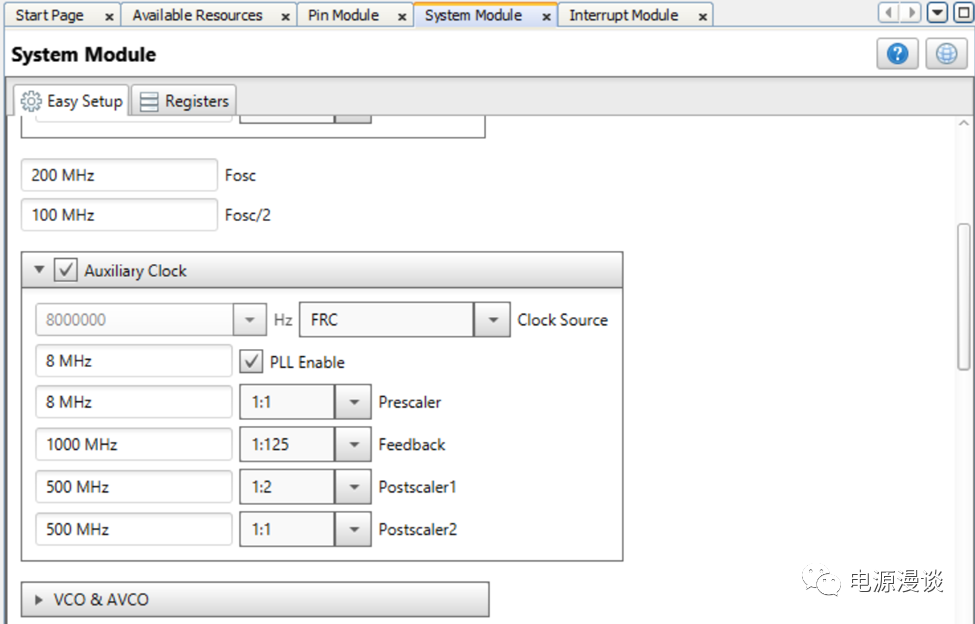Open the Postscaler1 1:2 dropdown

(352, 487)
